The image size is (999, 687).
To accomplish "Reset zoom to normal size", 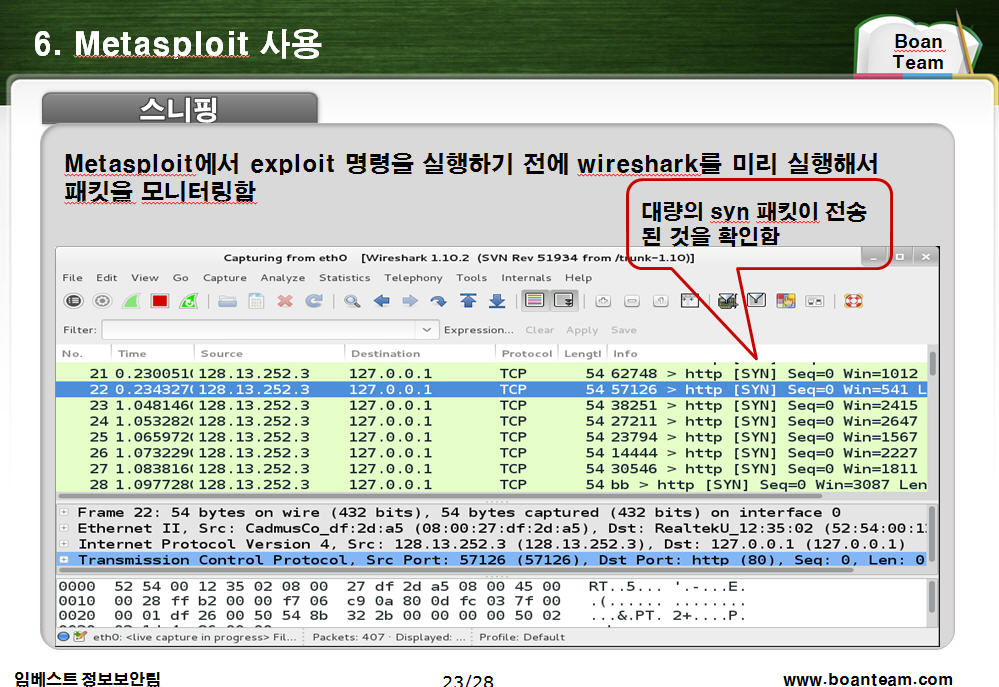I will (661, 301).
